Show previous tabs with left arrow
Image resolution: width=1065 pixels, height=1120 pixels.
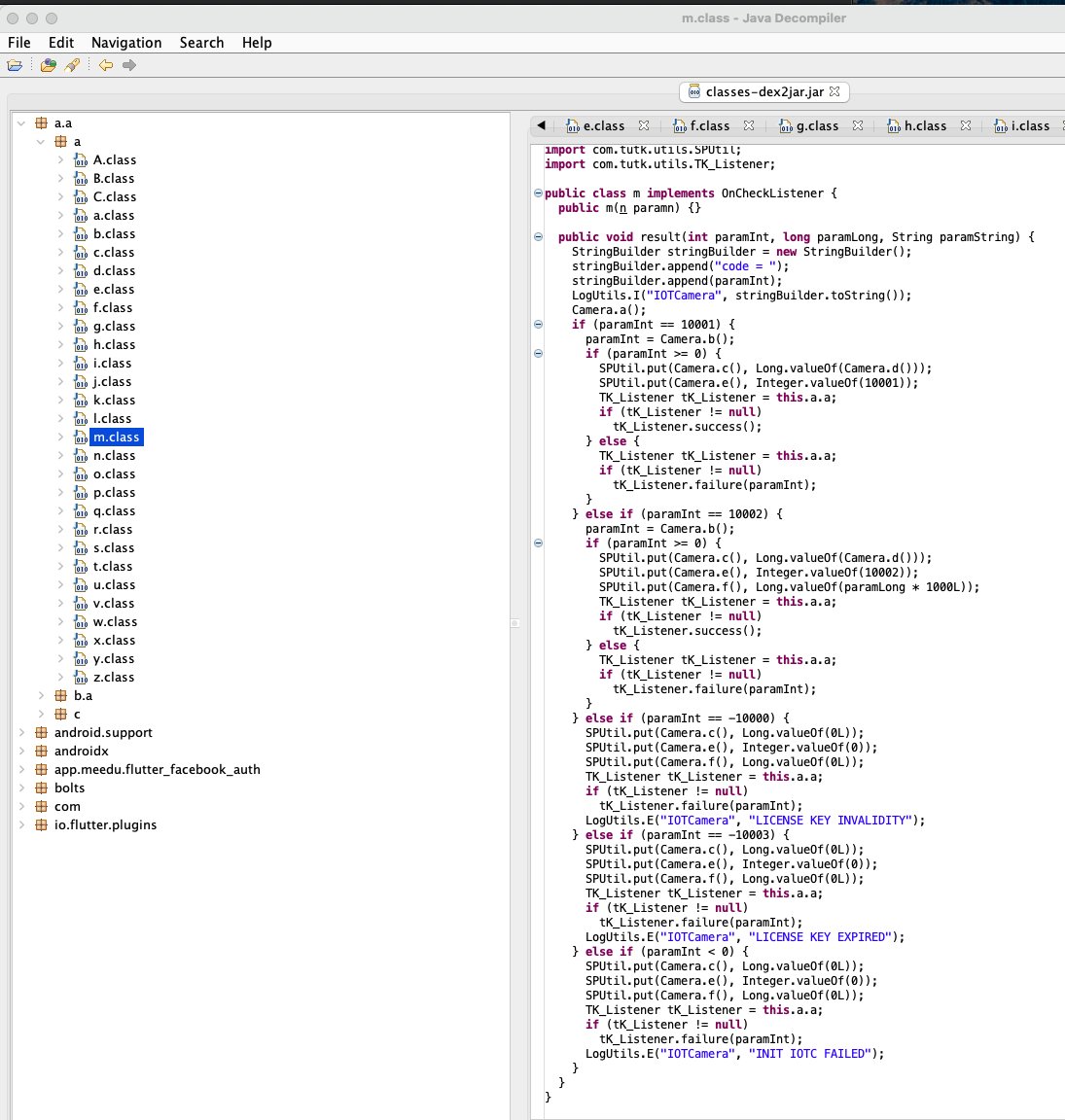(541, 125)
